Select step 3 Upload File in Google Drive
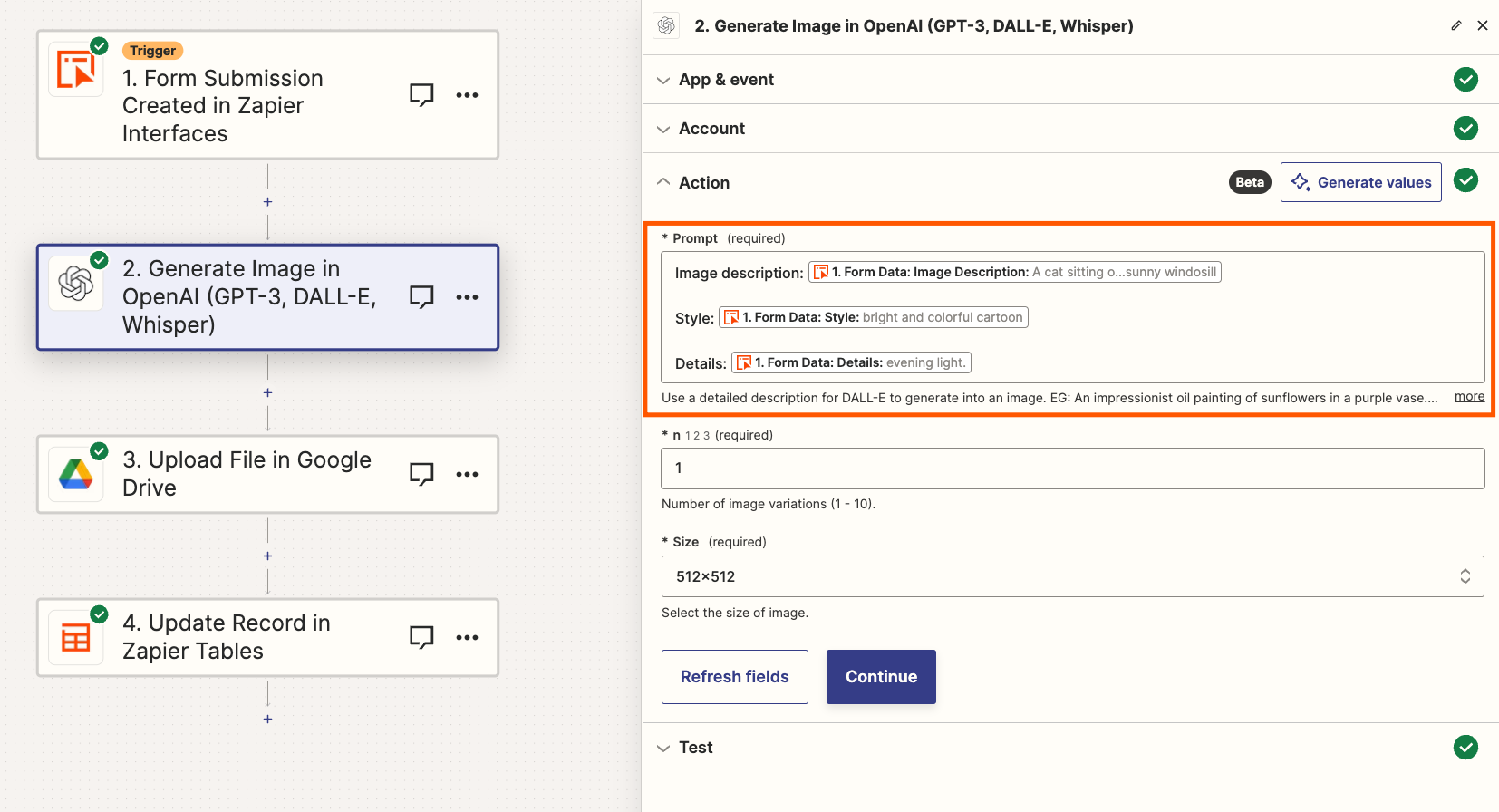 [x=267, y=474]
